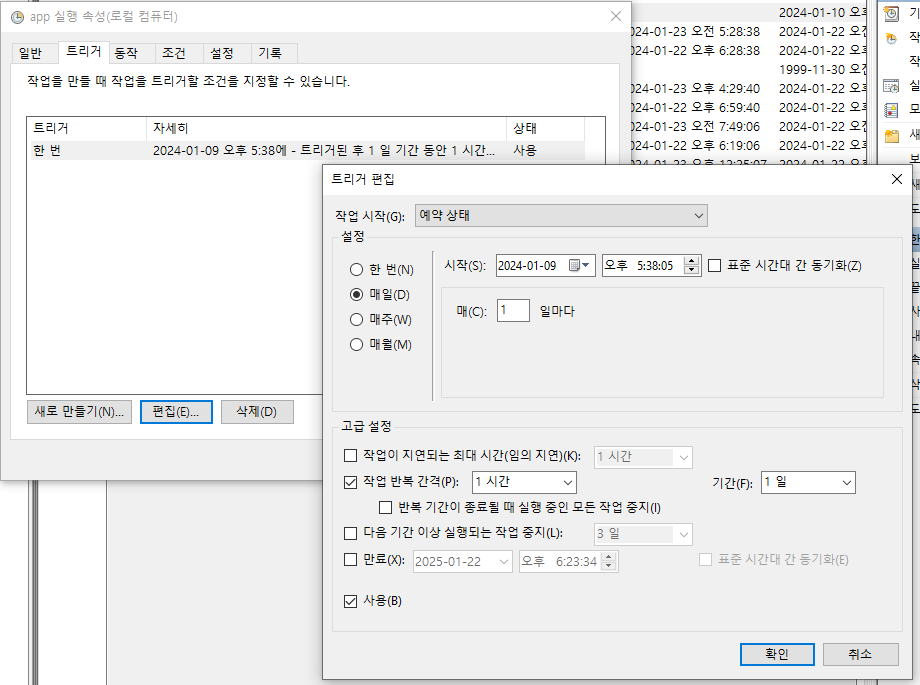Click the running tasks window icon in Actions pane
The height and width of the screenshot is (685, 920).
click(891, 86)
